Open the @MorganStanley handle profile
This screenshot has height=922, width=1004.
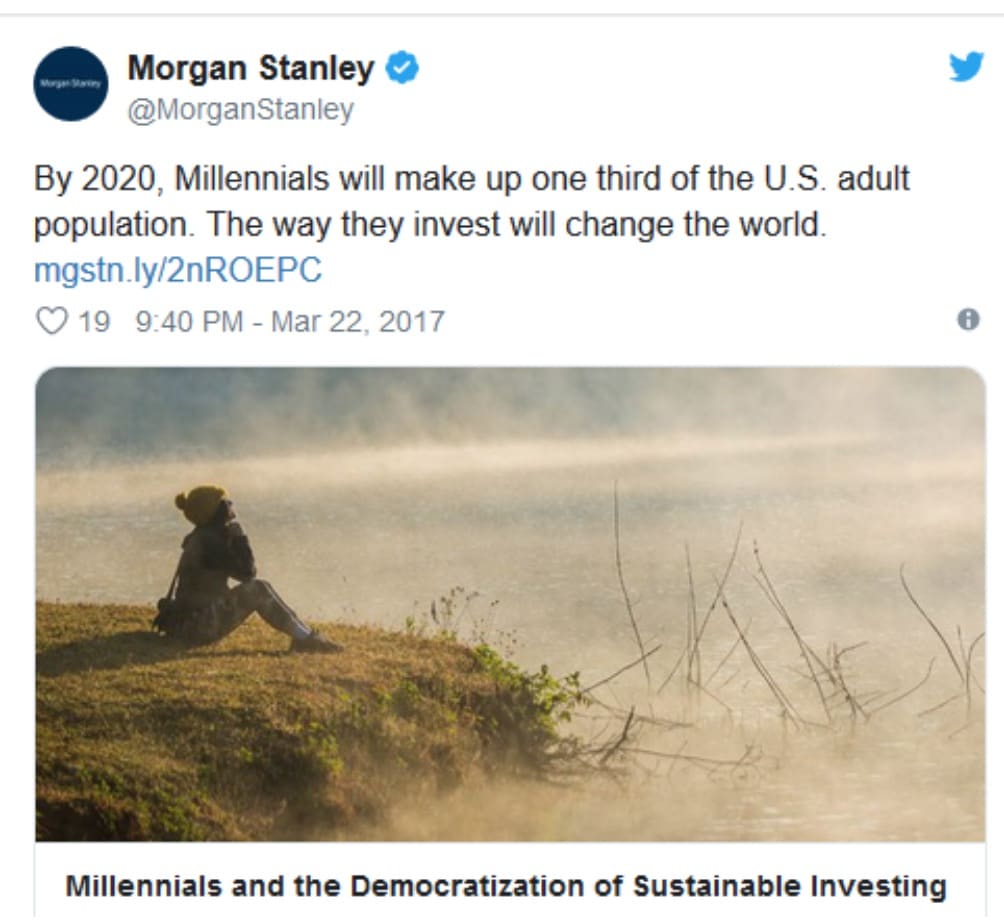pos(240,109)
